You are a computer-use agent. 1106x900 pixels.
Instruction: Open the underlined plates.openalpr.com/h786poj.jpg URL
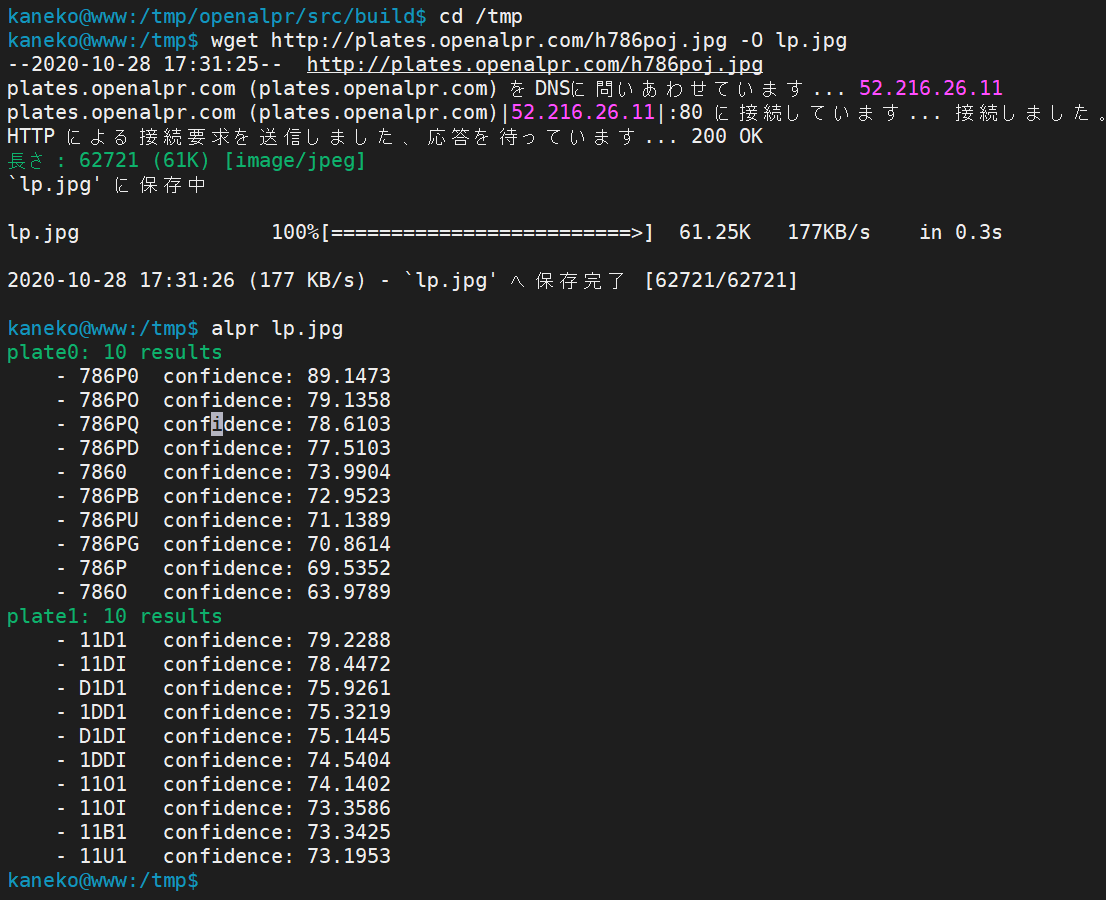pyautogui.click(x=535, y=65)
